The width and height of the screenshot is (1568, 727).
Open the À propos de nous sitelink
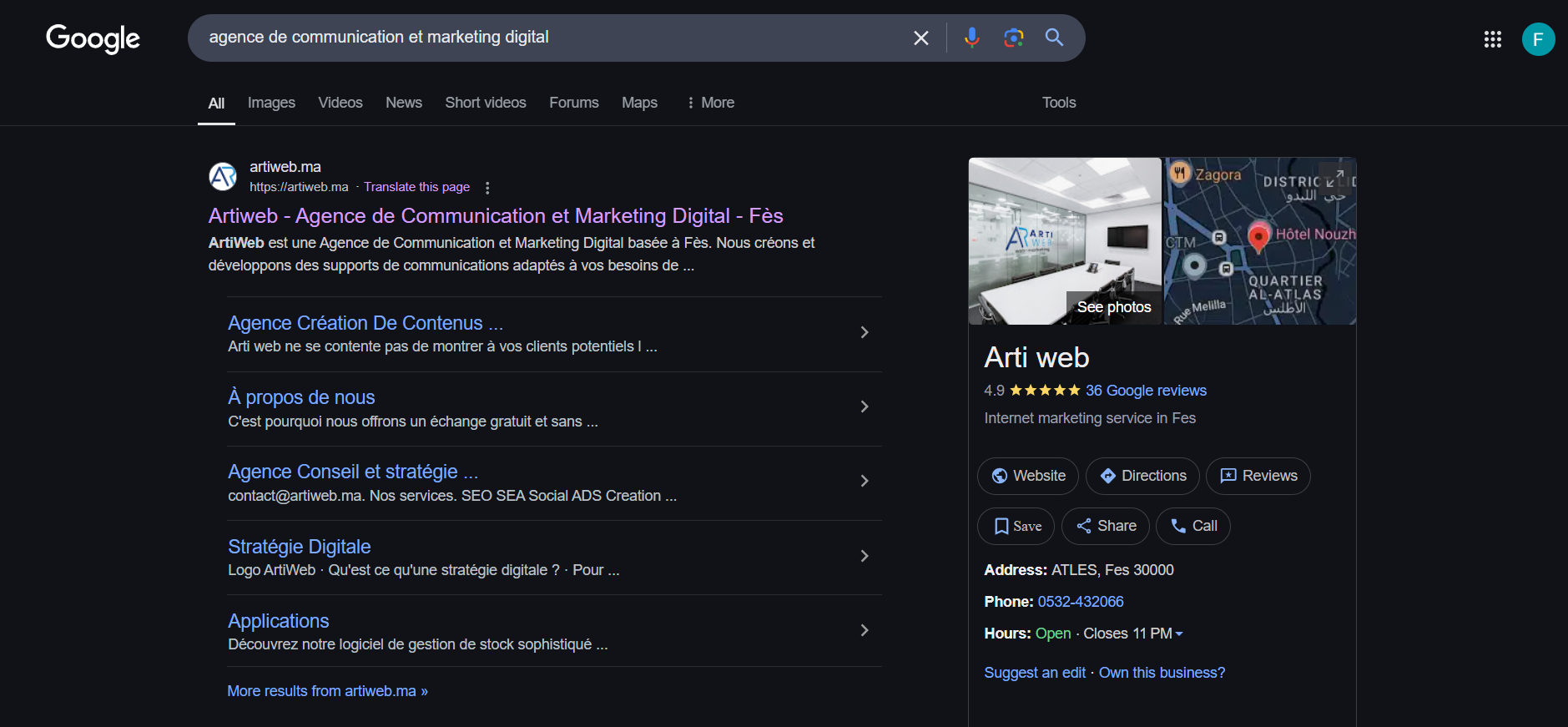[301, 397]
